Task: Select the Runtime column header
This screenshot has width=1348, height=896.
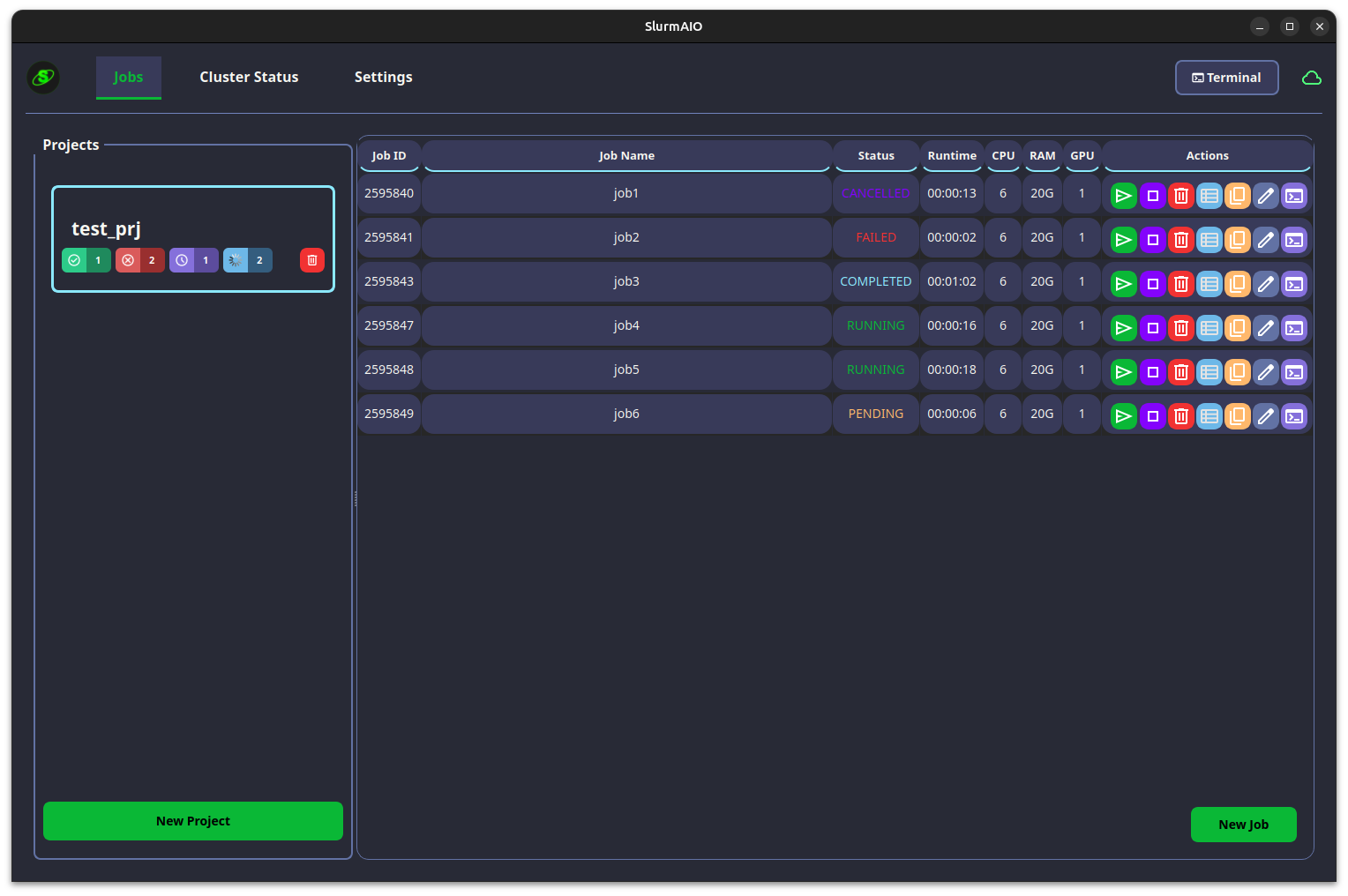Action: click(951, 155)
